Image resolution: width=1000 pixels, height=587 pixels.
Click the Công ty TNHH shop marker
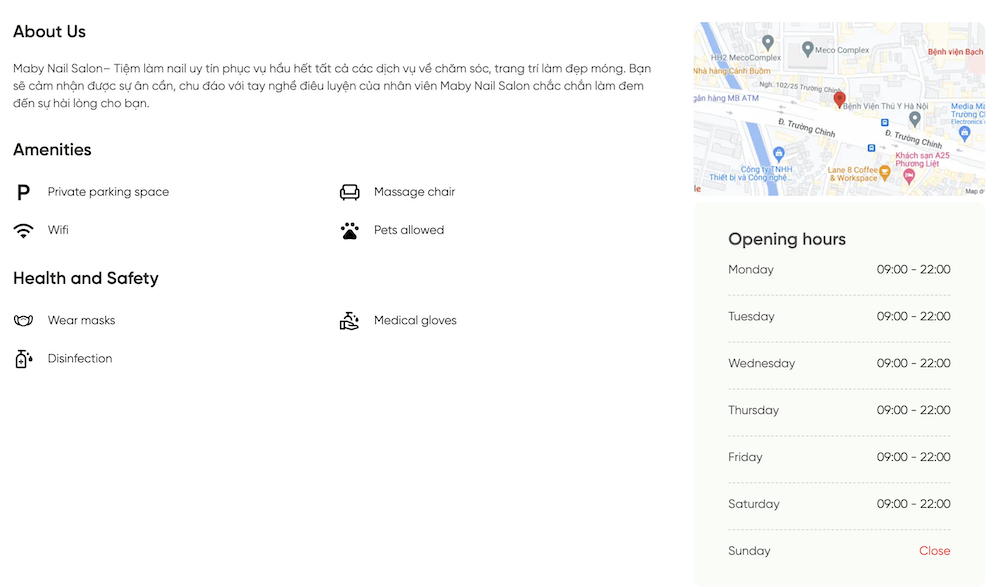point(779,154)
